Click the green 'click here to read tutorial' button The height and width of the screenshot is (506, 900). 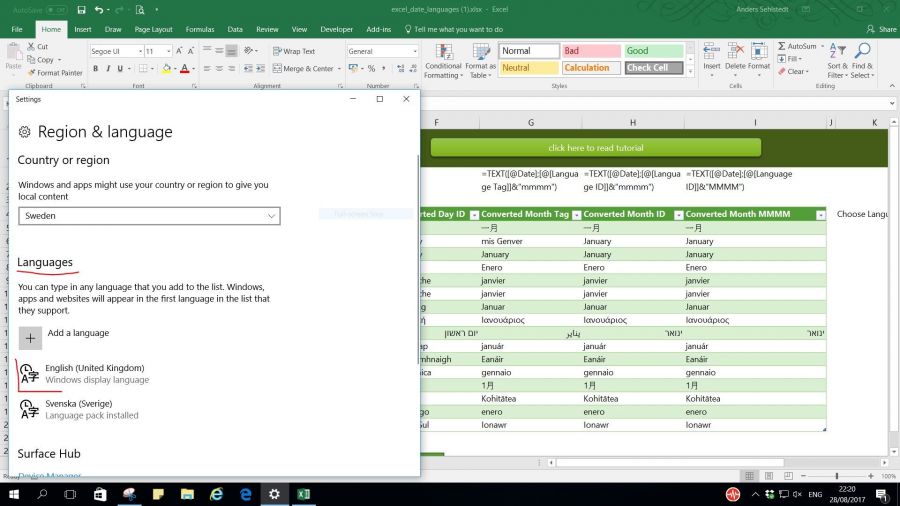click(596, 147)
